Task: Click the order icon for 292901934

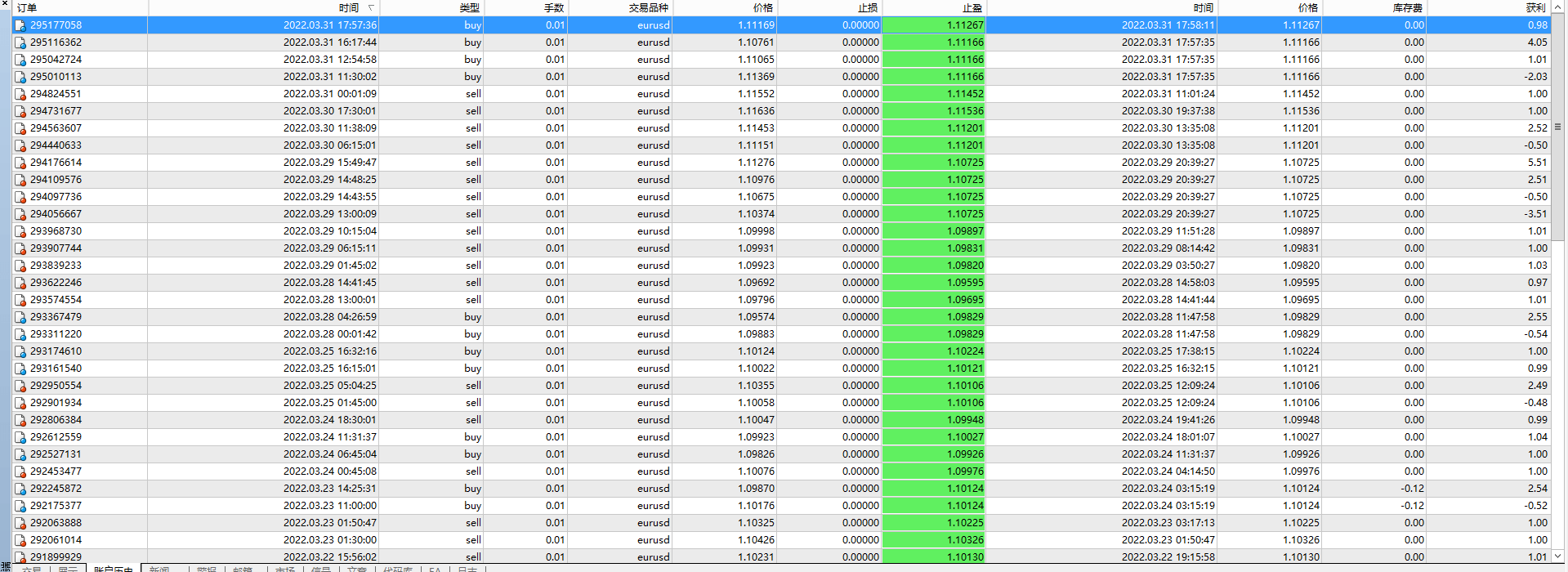Action: coord(20,403)
